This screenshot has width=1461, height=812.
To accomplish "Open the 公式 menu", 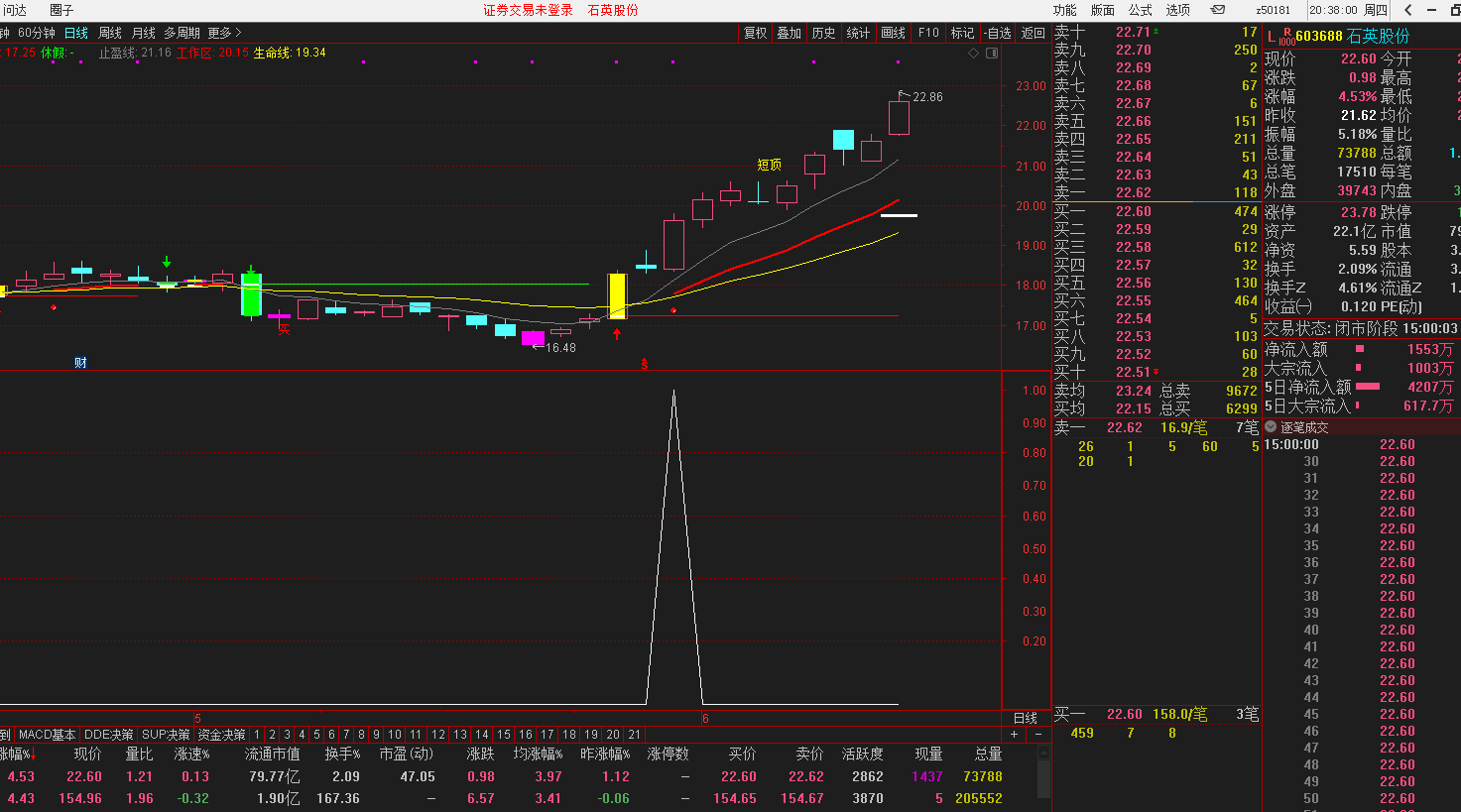I will pyautogui.click(x=1140, y=10).
